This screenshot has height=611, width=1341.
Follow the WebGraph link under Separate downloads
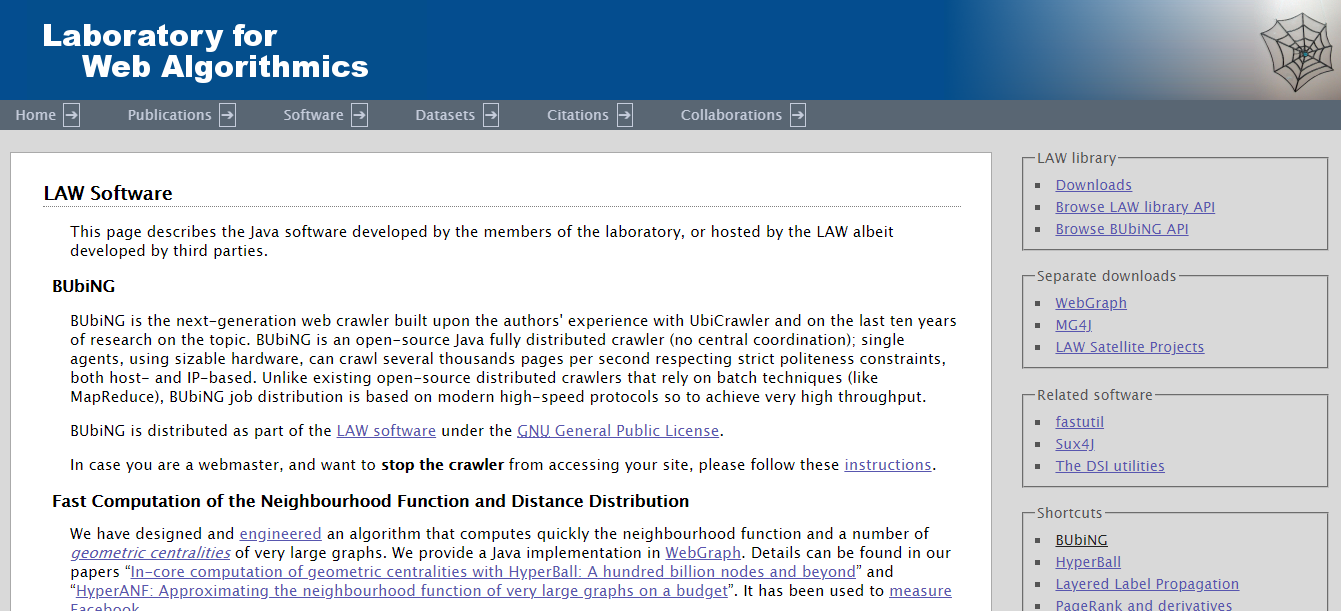(x=1091, y=303)
